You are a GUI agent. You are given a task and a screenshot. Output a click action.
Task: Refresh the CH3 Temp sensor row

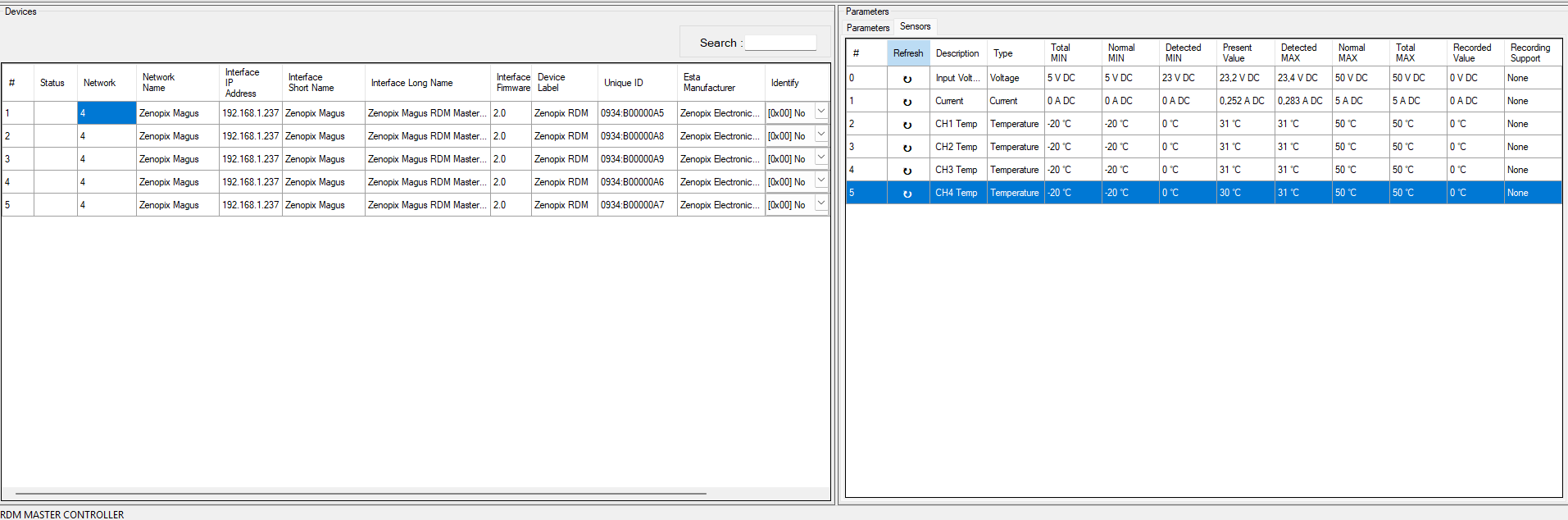pos(907,171)
